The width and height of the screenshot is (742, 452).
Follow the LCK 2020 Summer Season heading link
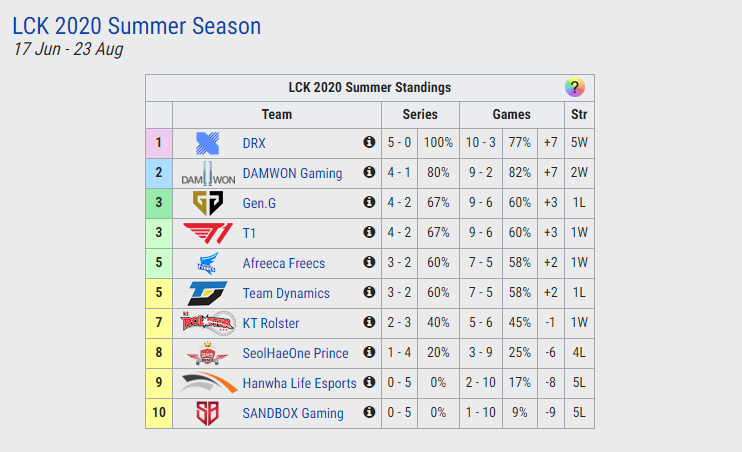tap(137, 26)
